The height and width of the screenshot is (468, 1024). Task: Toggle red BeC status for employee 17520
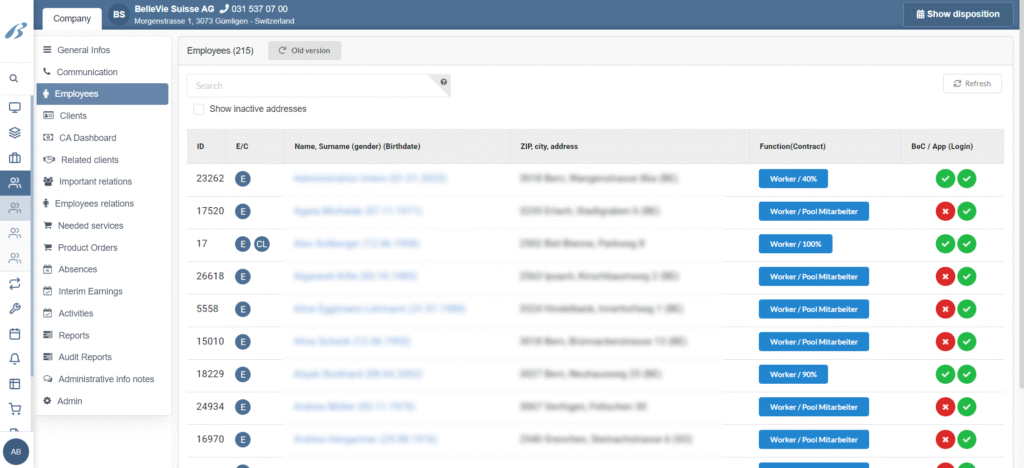point(945,211)
